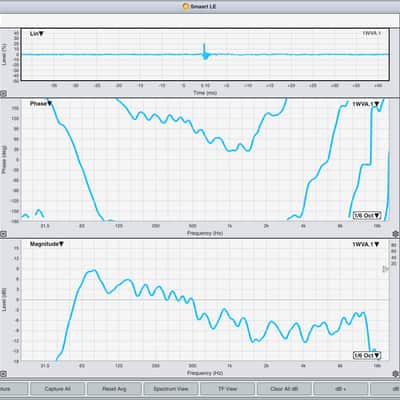Click the Capture All button
The height and width of the screenshot is (400, 400).
57,389
